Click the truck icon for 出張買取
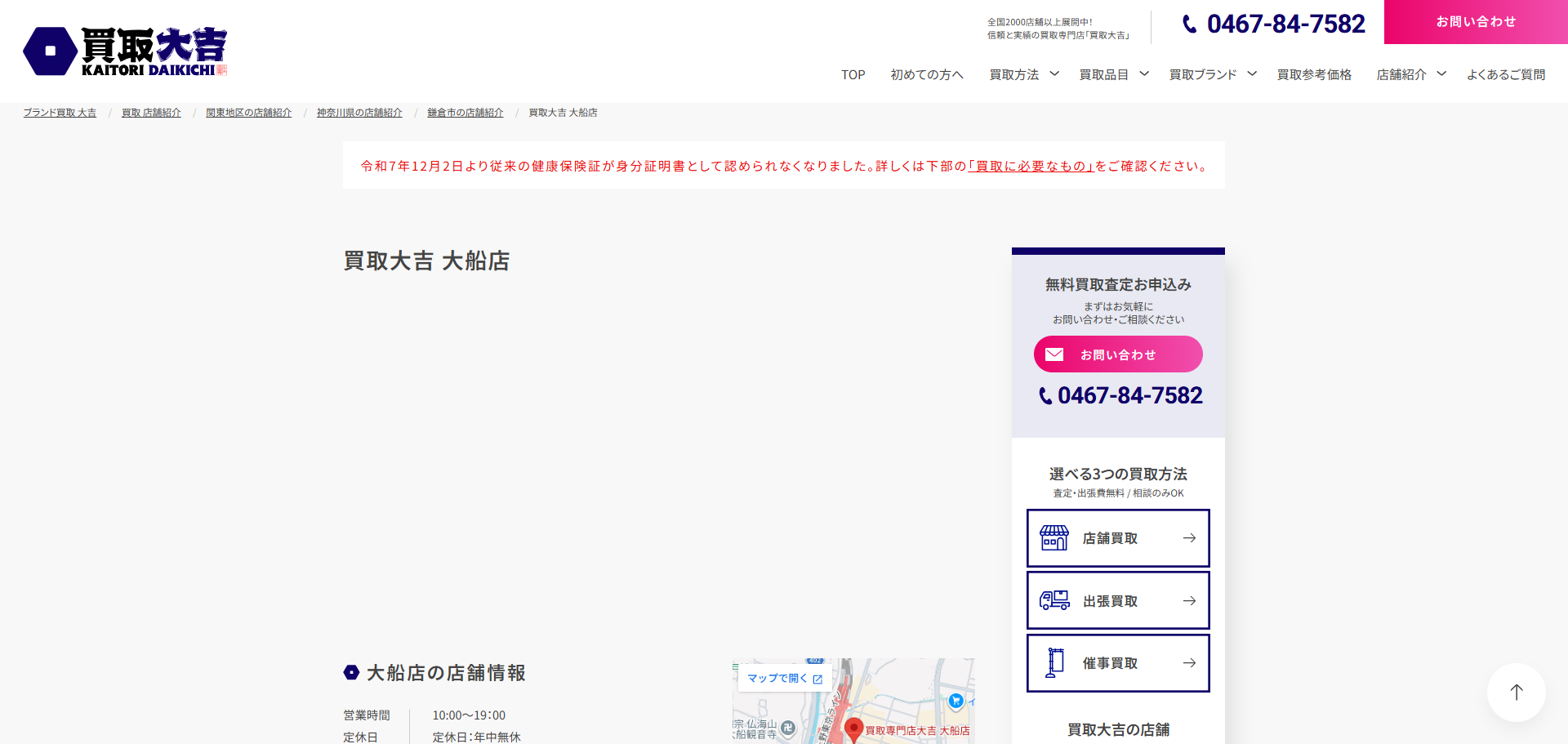This screenshot has height=744, width=1568. 1054,600
